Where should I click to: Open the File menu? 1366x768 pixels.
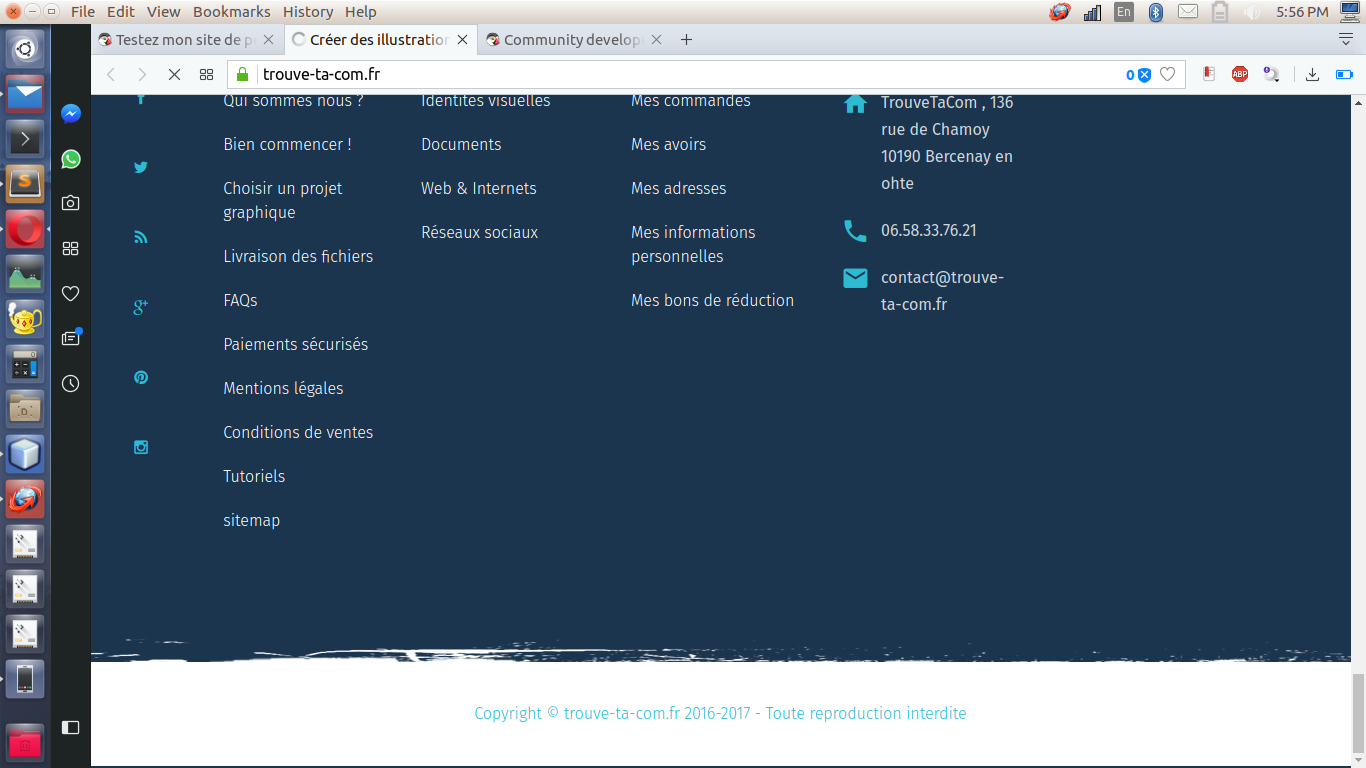coord(83,12)
